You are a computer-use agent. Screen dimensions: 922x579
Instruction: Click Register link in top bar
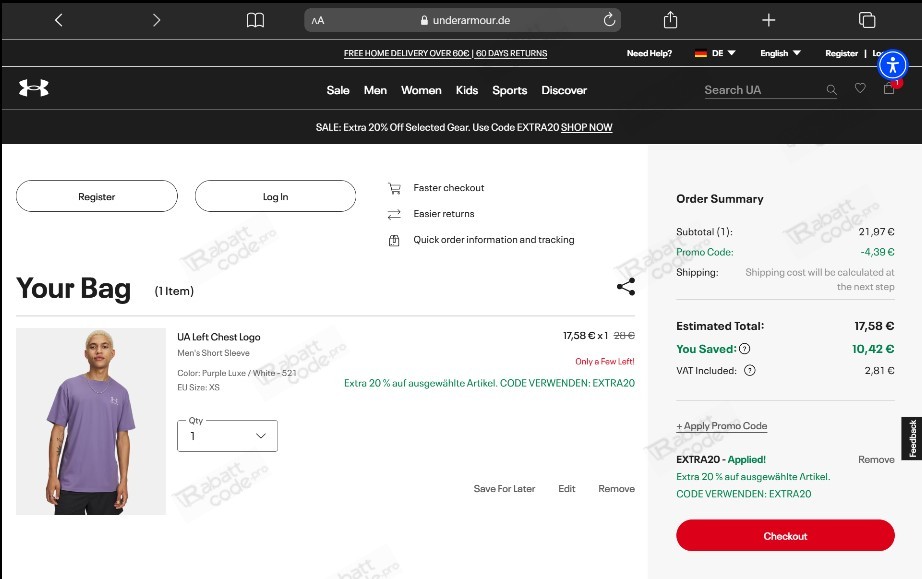pos(841,53)
